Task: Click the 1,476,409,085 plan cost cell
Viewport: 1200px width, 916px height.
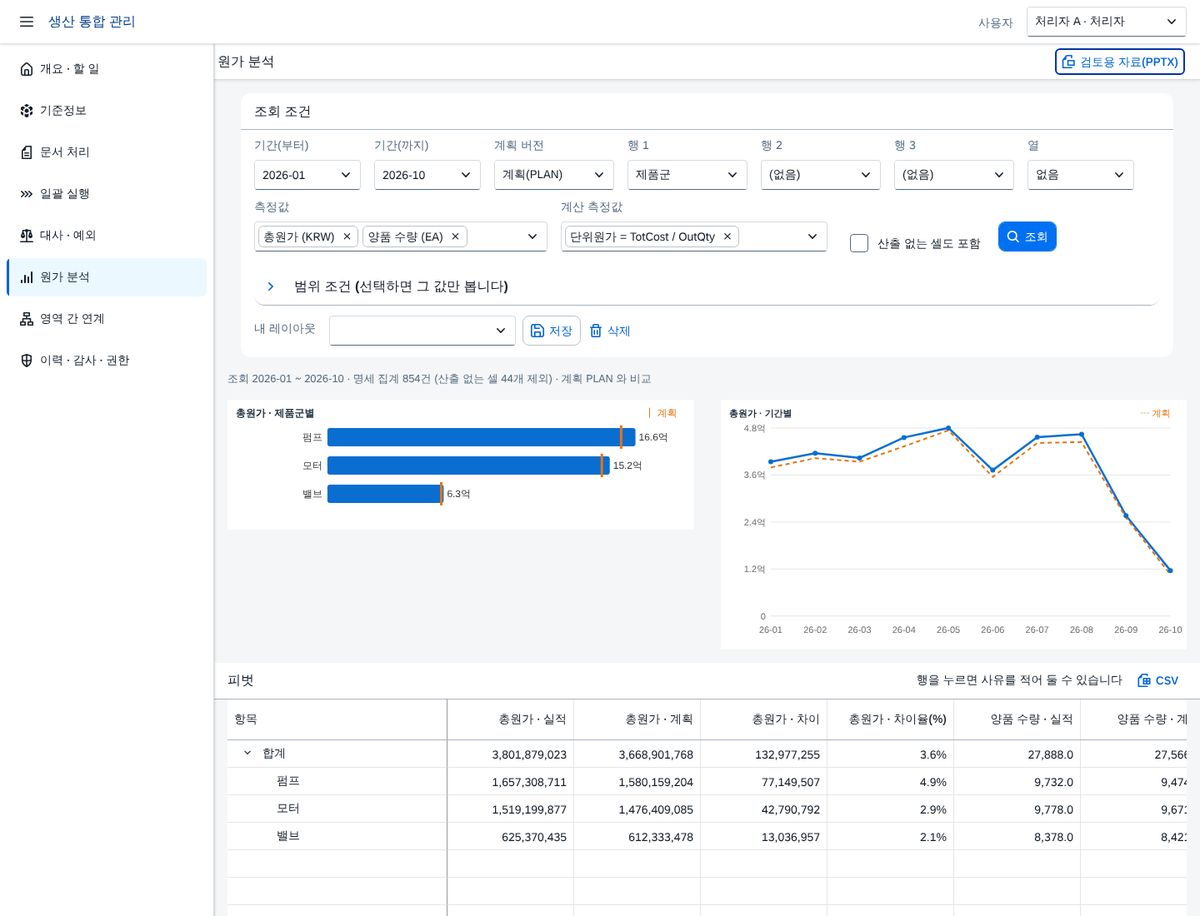Action: click(x=637, y=809)
